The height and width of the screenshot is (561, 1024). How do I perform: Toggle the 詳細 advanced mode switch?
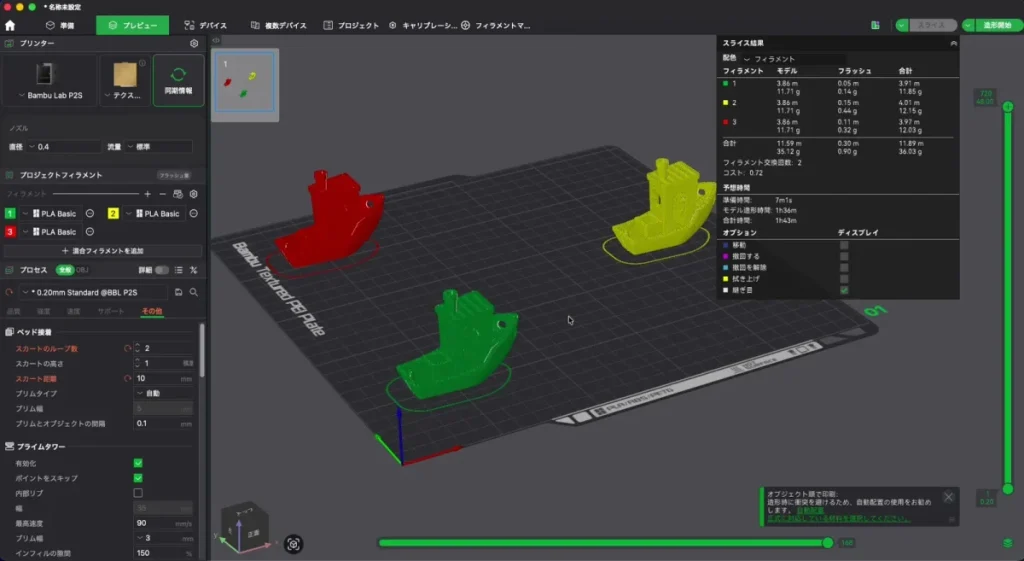[161, 270]
